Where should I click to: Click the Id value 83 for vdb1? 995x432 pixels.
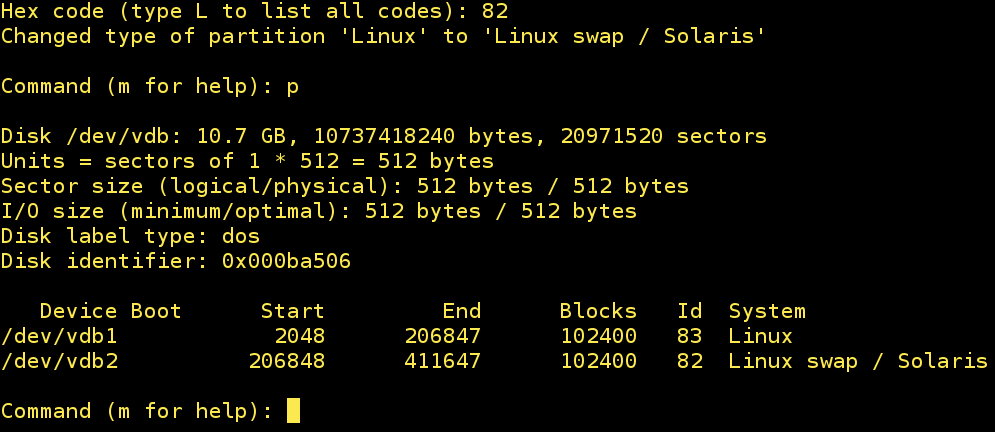point(689,336)
